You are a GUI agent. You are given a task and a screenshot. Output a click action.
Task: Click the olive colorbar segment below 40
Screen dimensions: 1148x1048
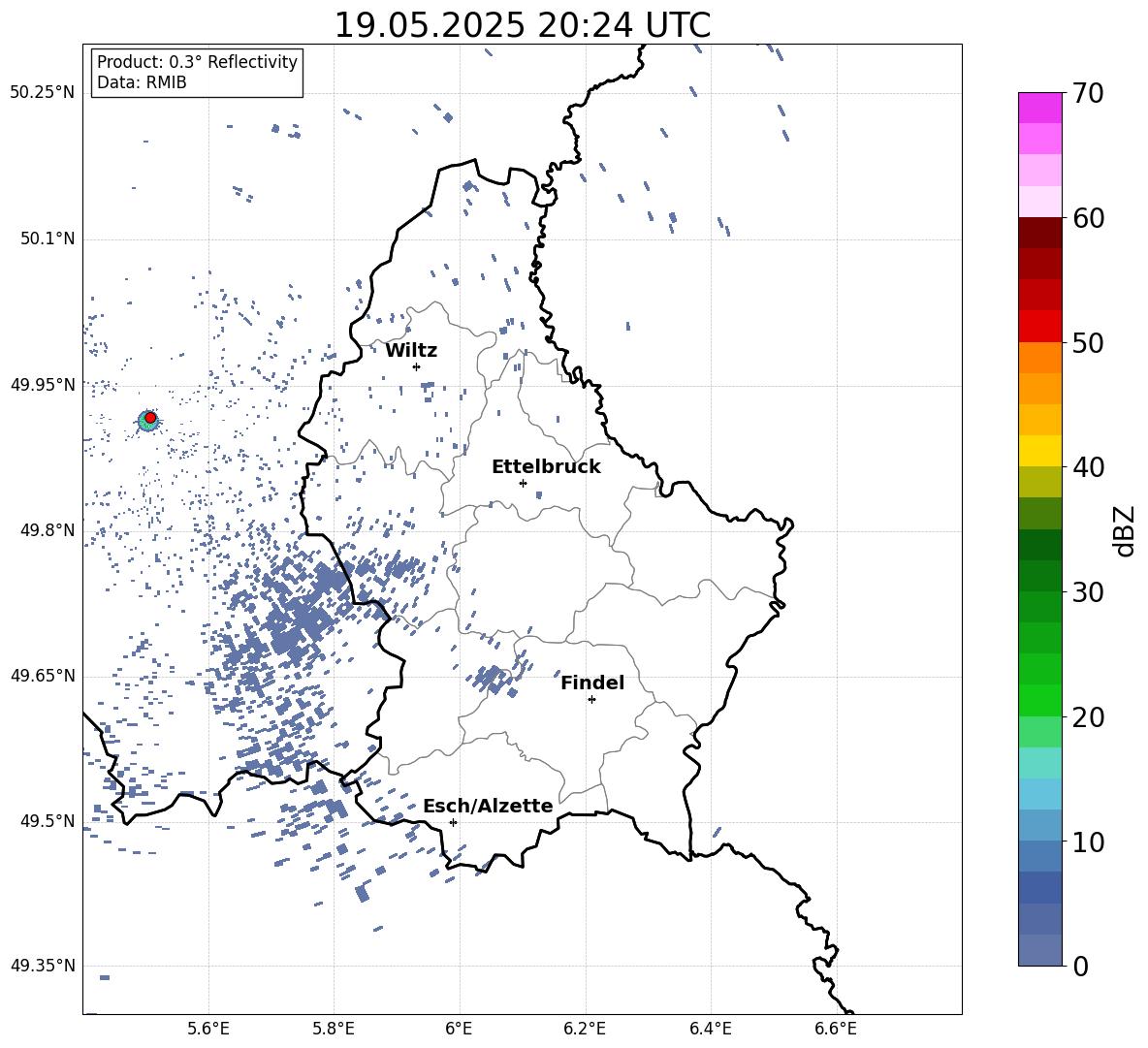pos(1039,482)
